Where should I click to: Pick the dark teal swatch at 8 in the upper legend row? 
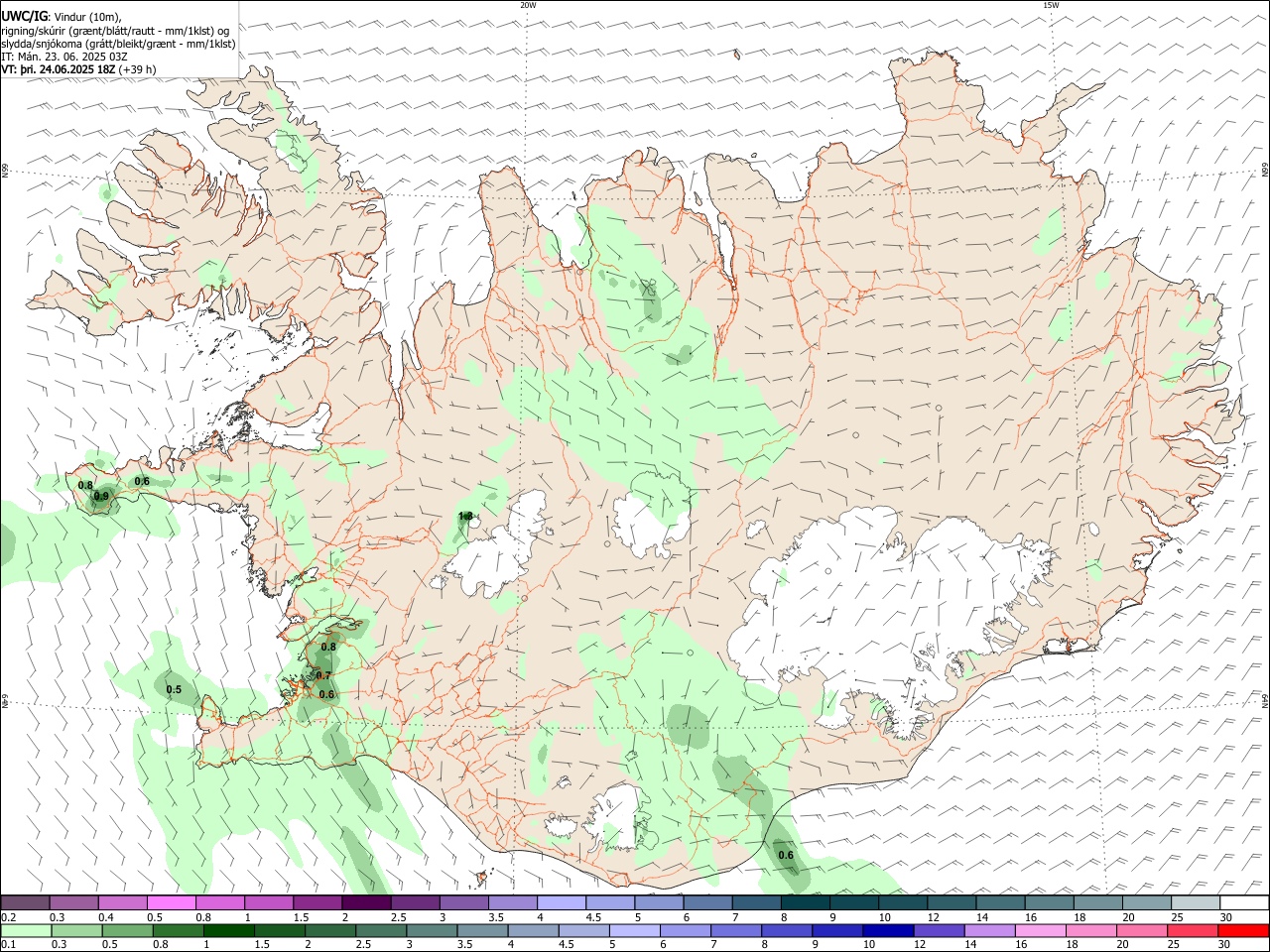pos(806,903)
